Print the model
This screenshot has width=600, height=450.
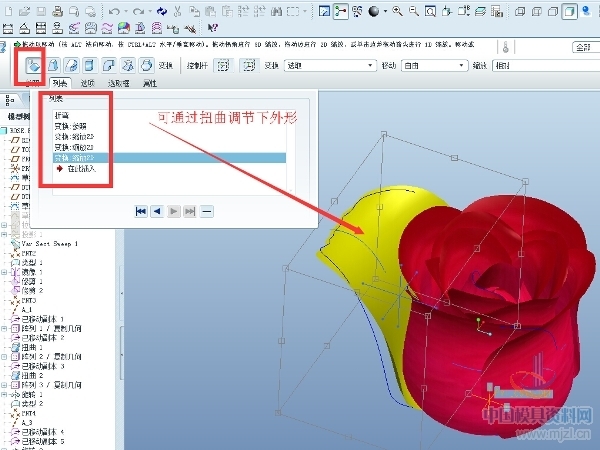57,11
